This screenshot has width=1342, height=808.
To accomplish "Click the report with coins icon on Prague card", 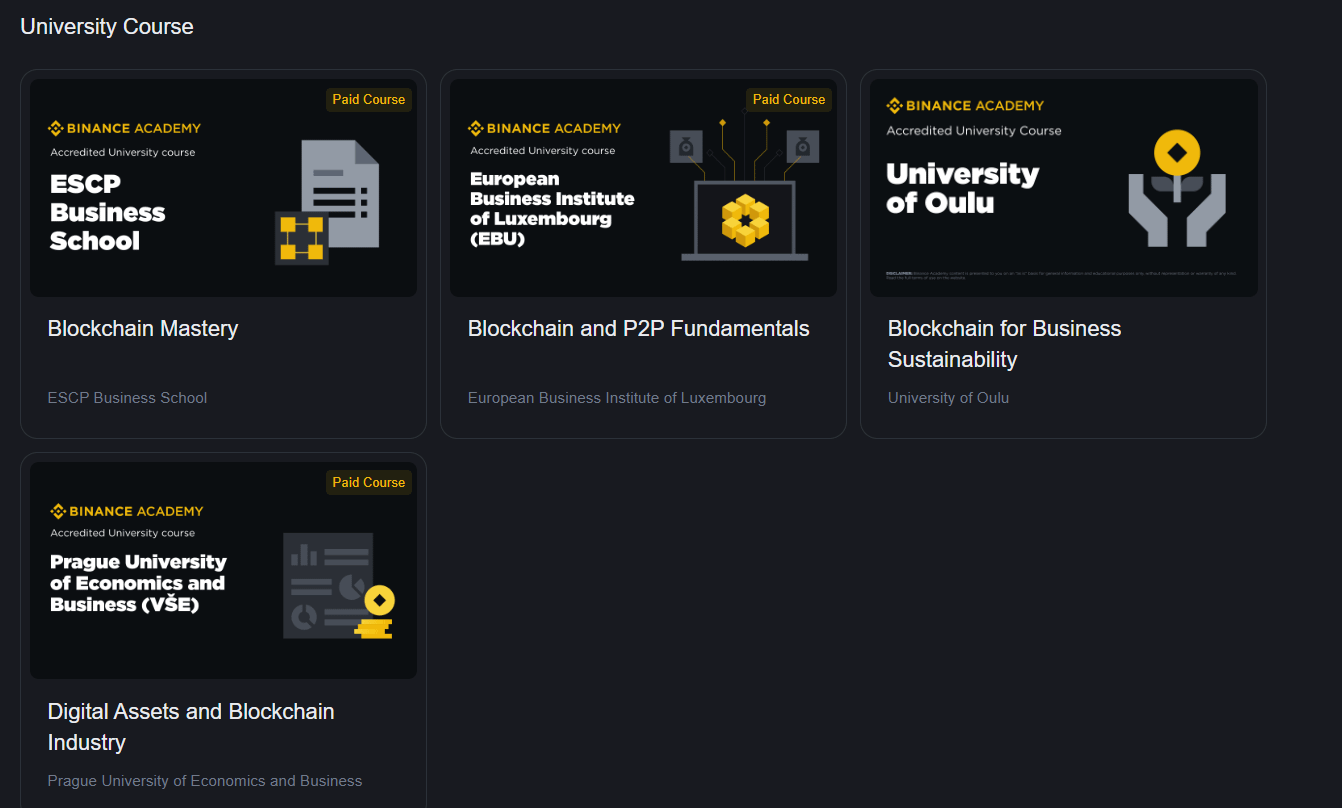I will point(339,586).
